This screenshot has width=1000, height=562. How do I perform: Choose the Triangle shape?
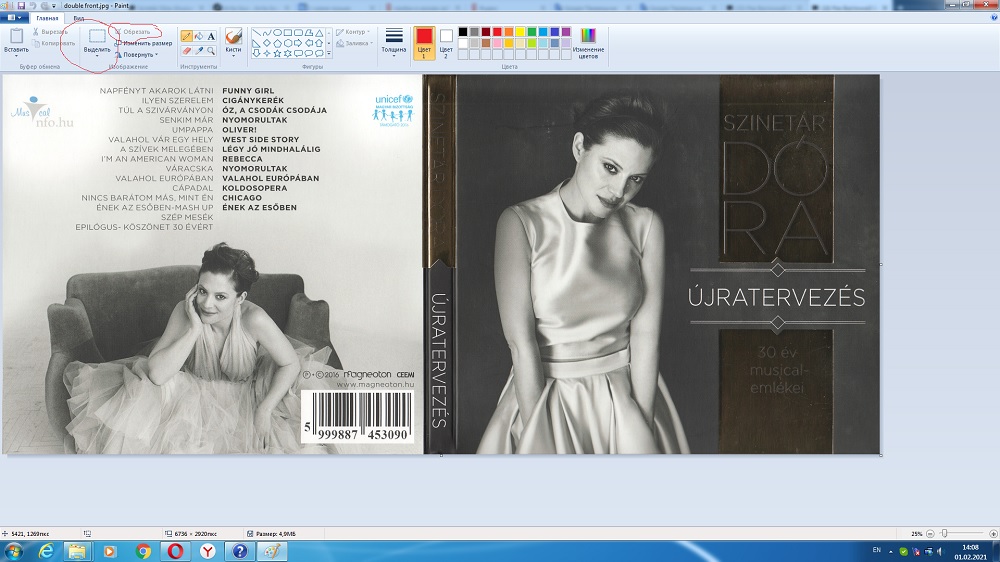tap(319, 33)
